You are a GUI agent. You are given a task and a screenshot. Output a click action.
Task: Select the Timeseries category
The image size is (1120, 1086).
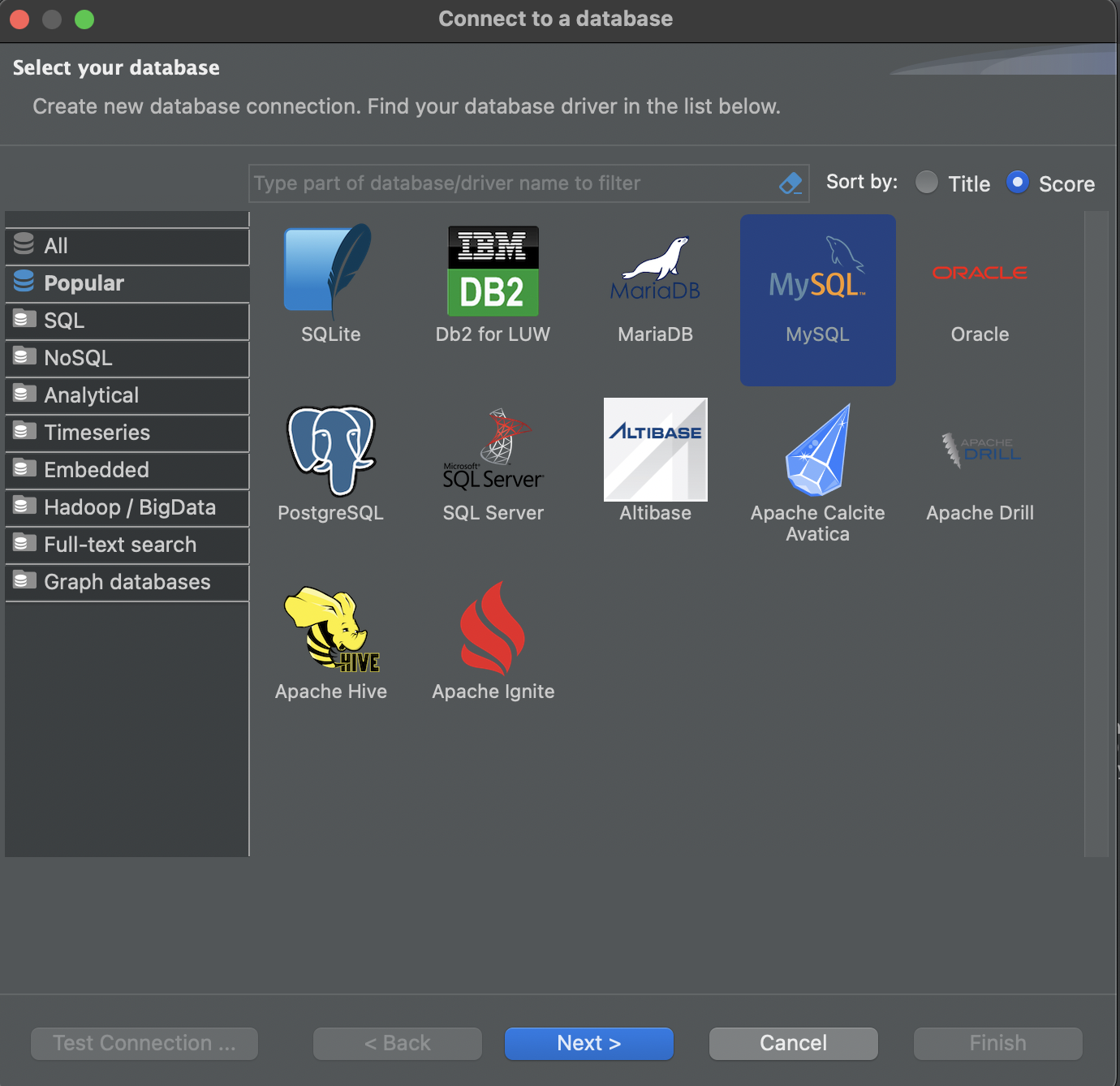coord(127,433)
